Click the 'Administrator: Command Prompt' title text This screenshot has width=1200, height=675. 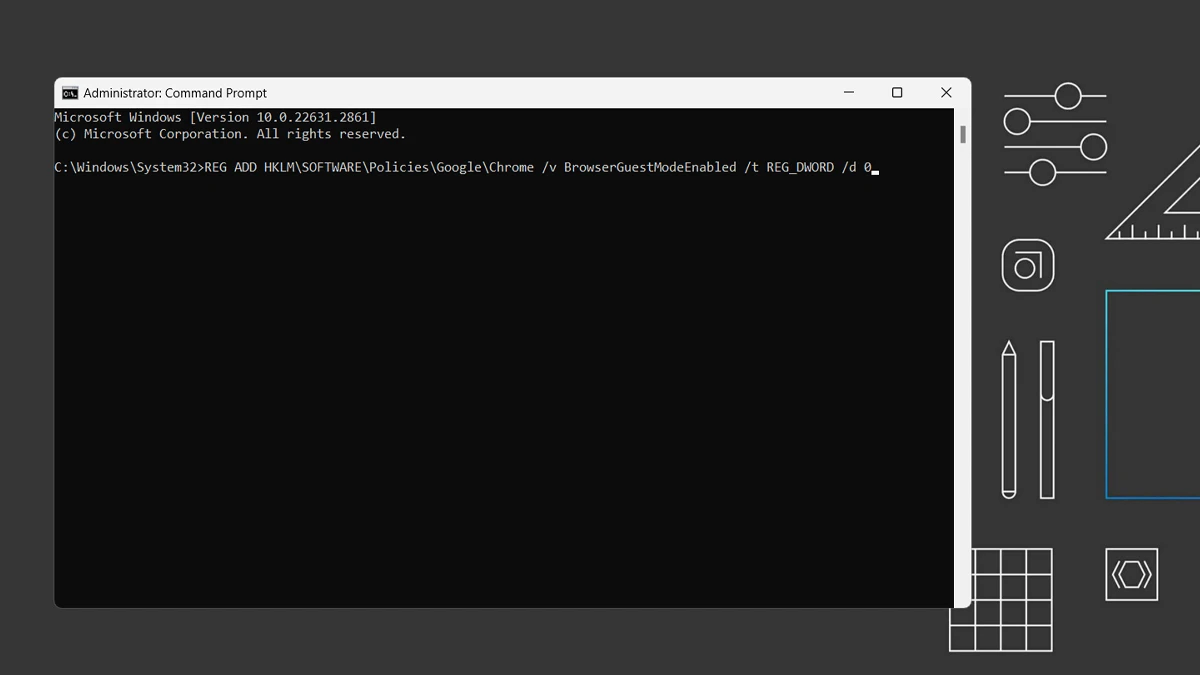point(175,93)
